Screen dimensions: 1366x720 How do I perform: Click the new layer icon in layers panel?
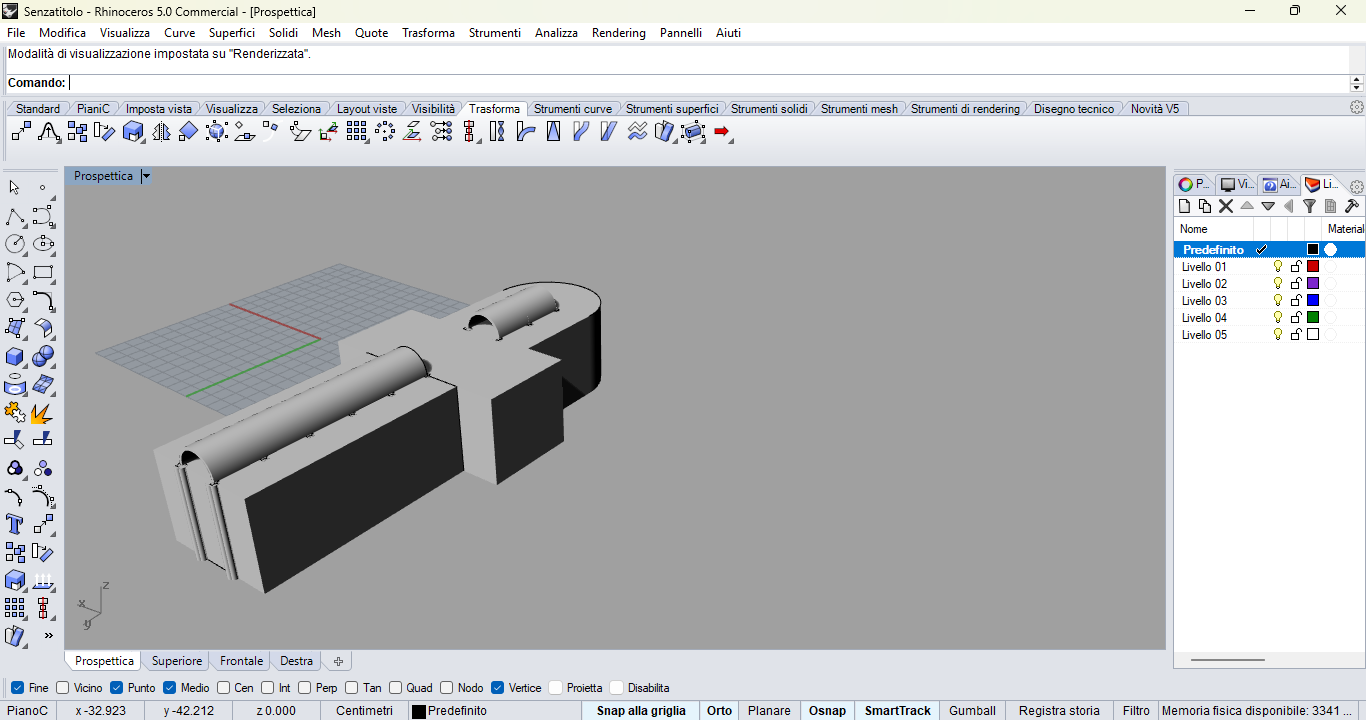coord(1185,206)
